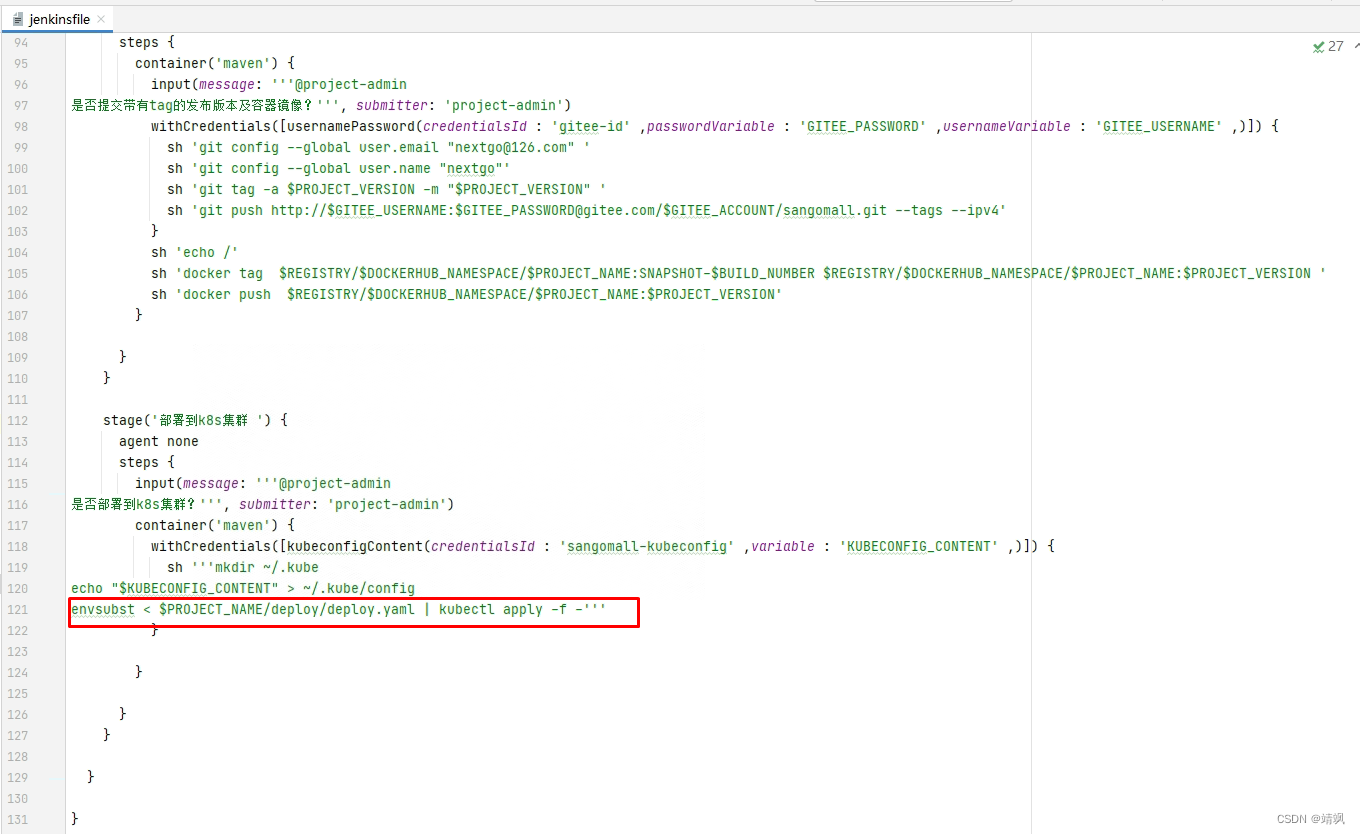Screen dimensions: 1360x834
Task: Click the sh 'echo /' statement
Action: (195, 252)
